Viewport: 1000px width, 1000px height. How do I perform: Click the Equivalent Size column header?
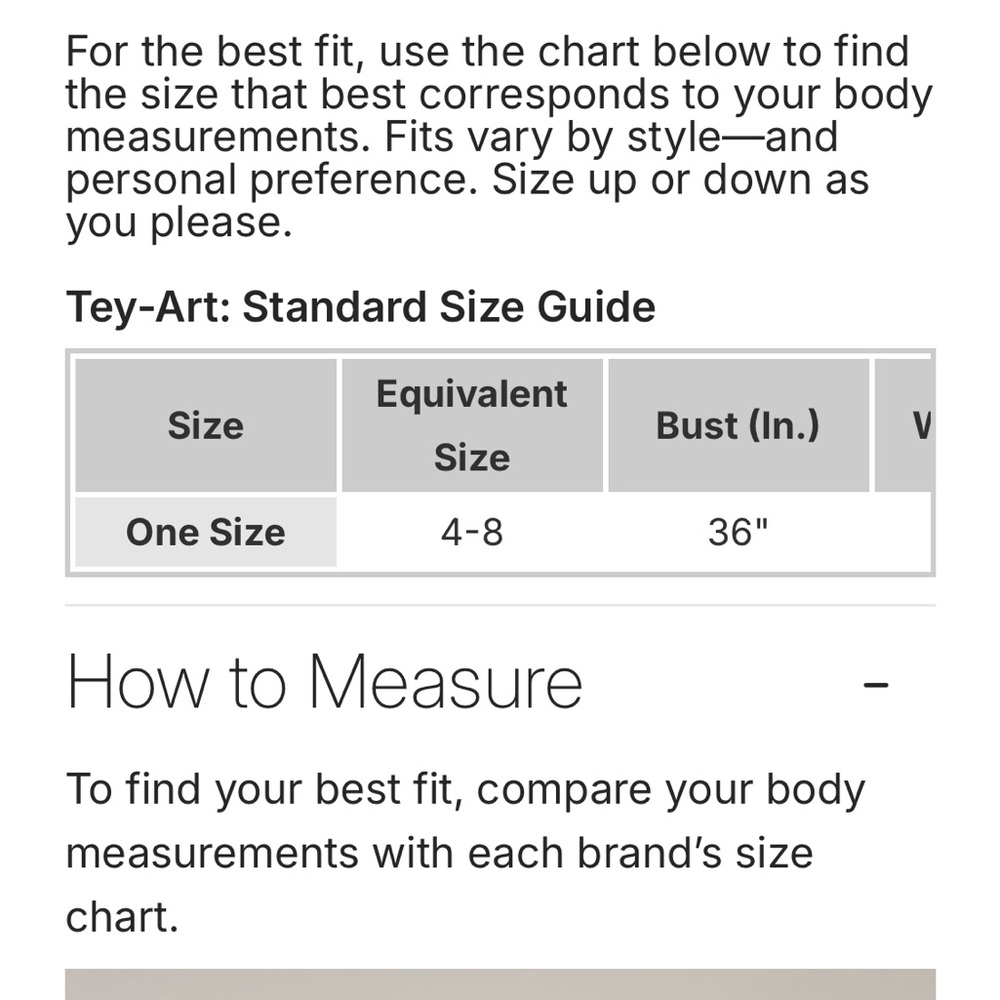tap(472, 426)
